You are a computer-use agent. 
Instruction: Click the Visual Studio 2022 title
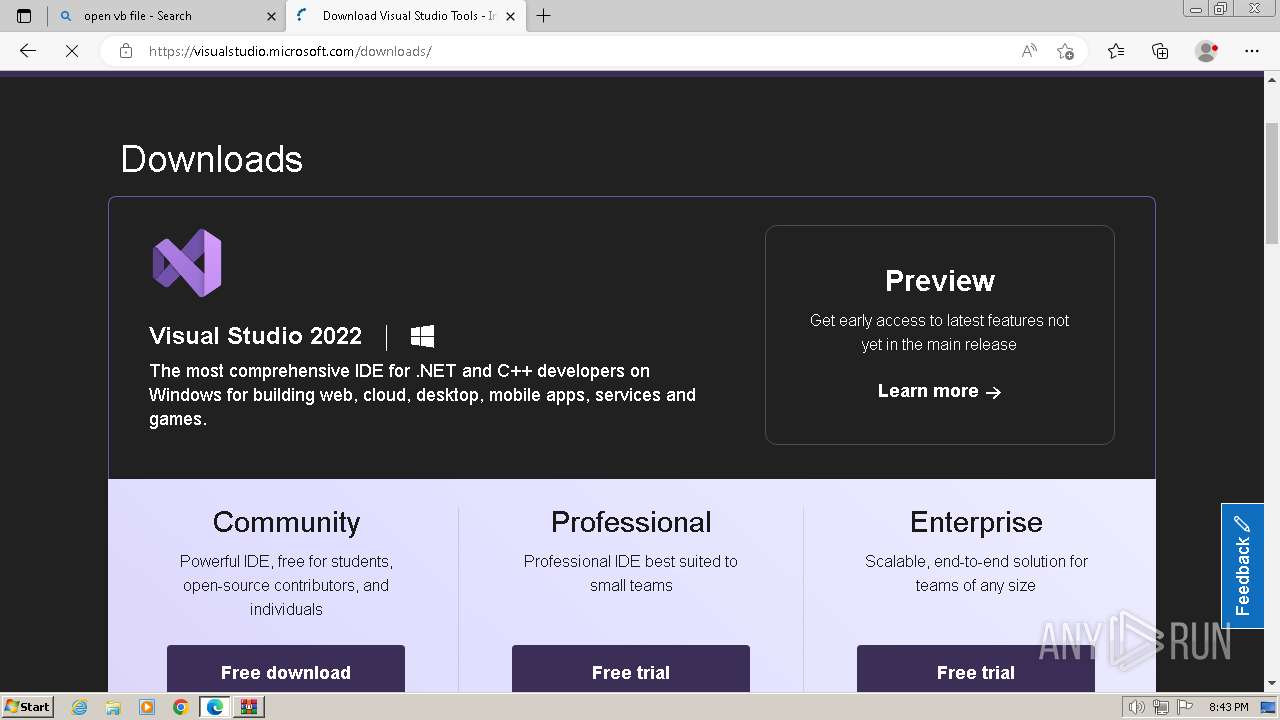point(256,336)
